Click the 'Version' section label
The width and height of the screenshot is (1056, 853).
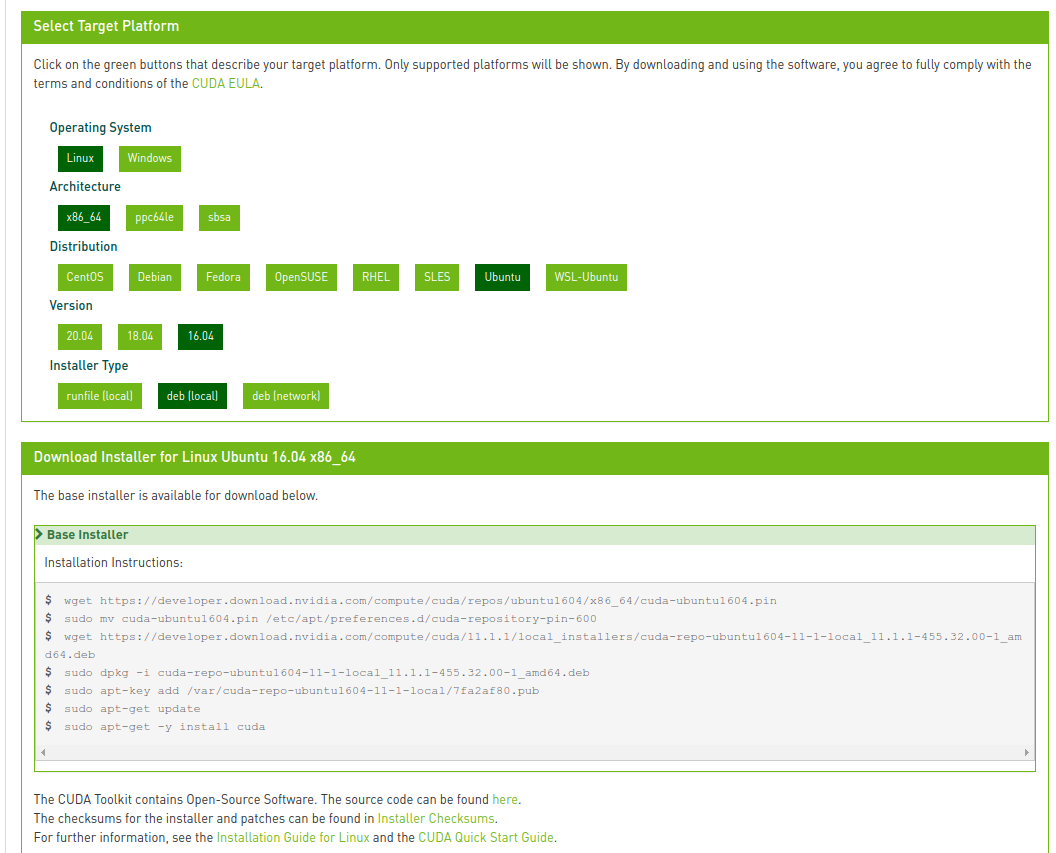point(71,306)
